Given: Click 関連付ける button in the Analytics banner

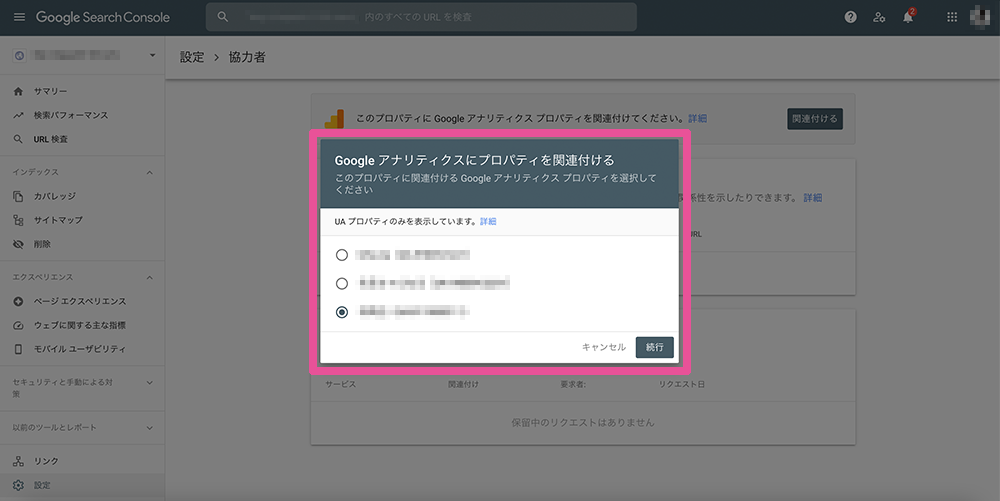Looking at the screenshot, I should (814, 119).
